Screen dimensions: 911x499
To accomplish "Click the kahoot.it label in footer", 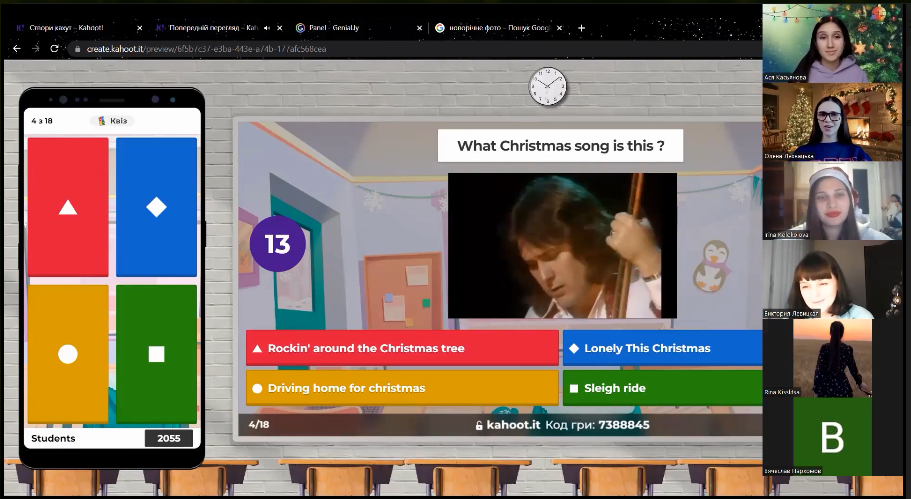I will 514,425.
